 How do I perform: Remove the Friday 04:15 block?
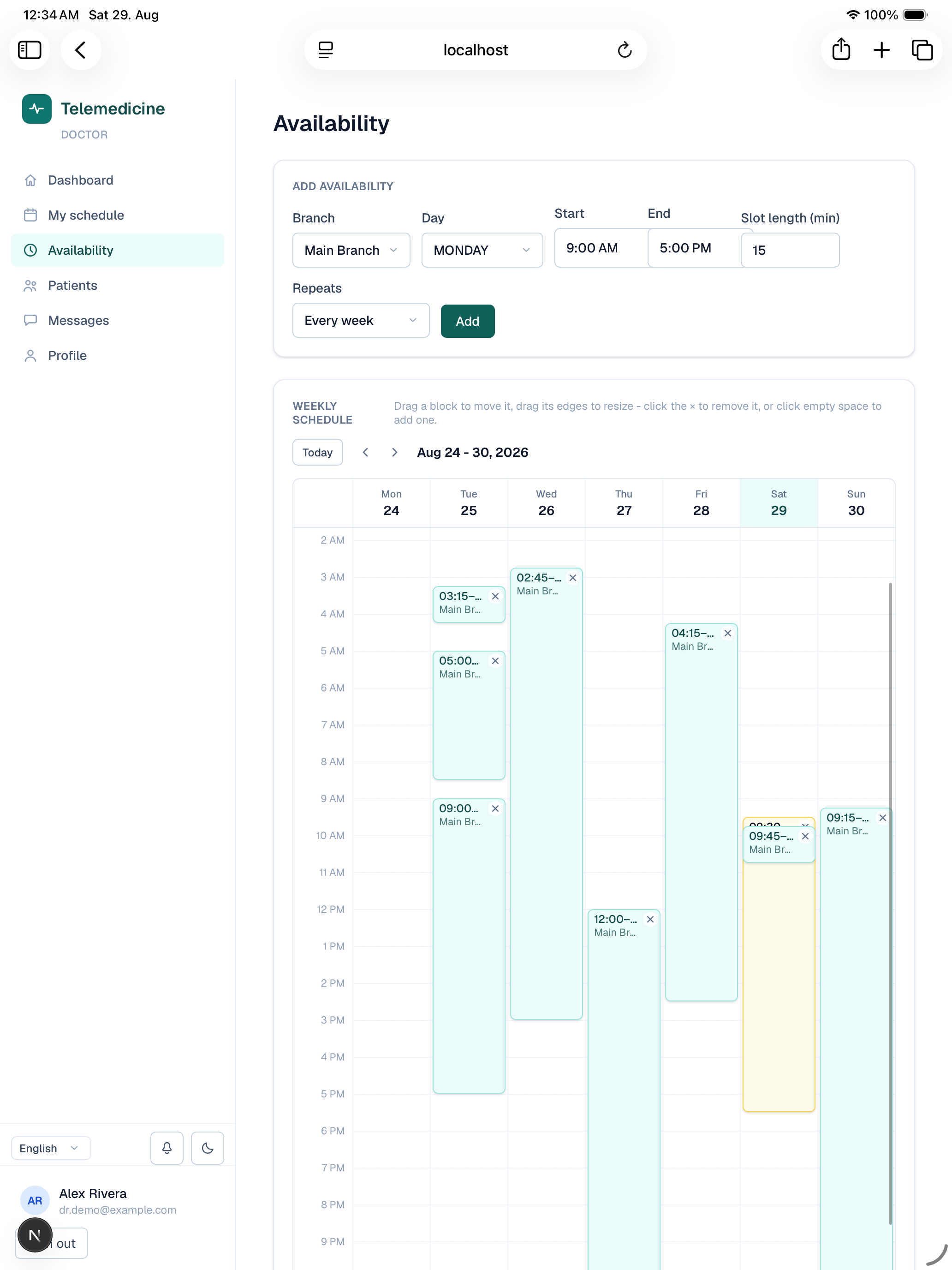(x=728, y=633)
